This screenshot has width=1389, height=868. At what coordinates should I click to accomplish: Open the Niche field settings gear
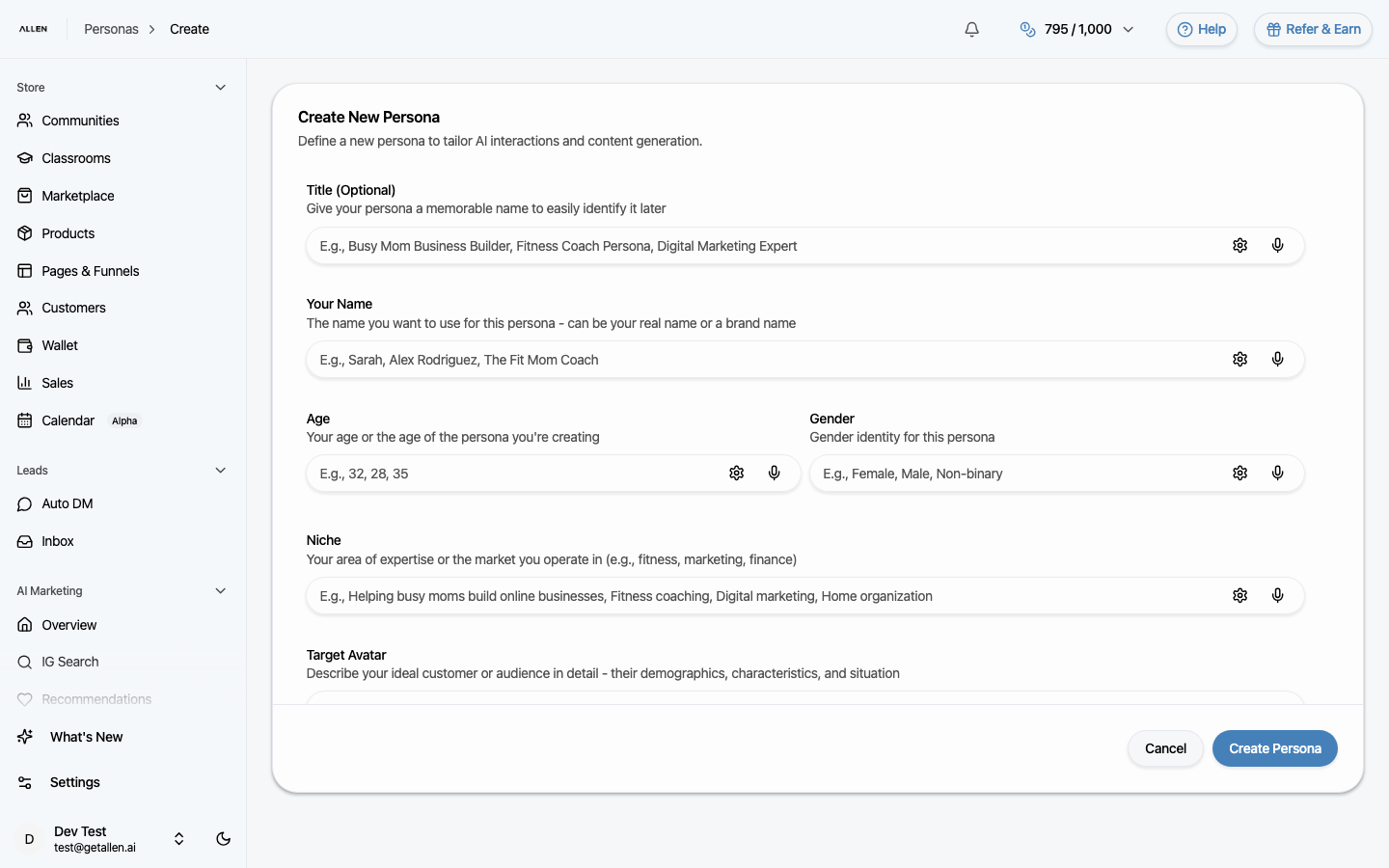(x=1239, y=595)
